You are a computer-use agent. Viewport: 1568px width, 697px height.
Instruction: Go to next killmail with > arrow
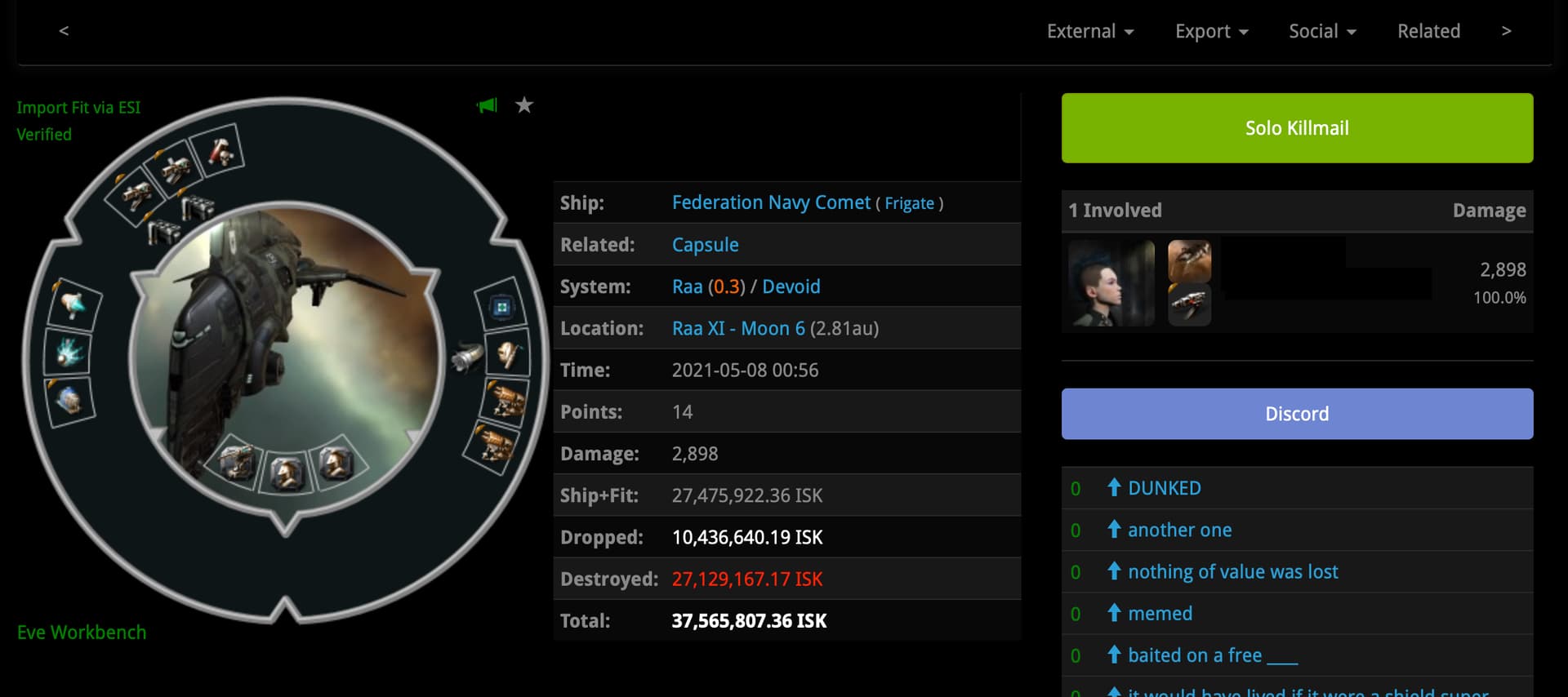click(x=1506, y=31)
